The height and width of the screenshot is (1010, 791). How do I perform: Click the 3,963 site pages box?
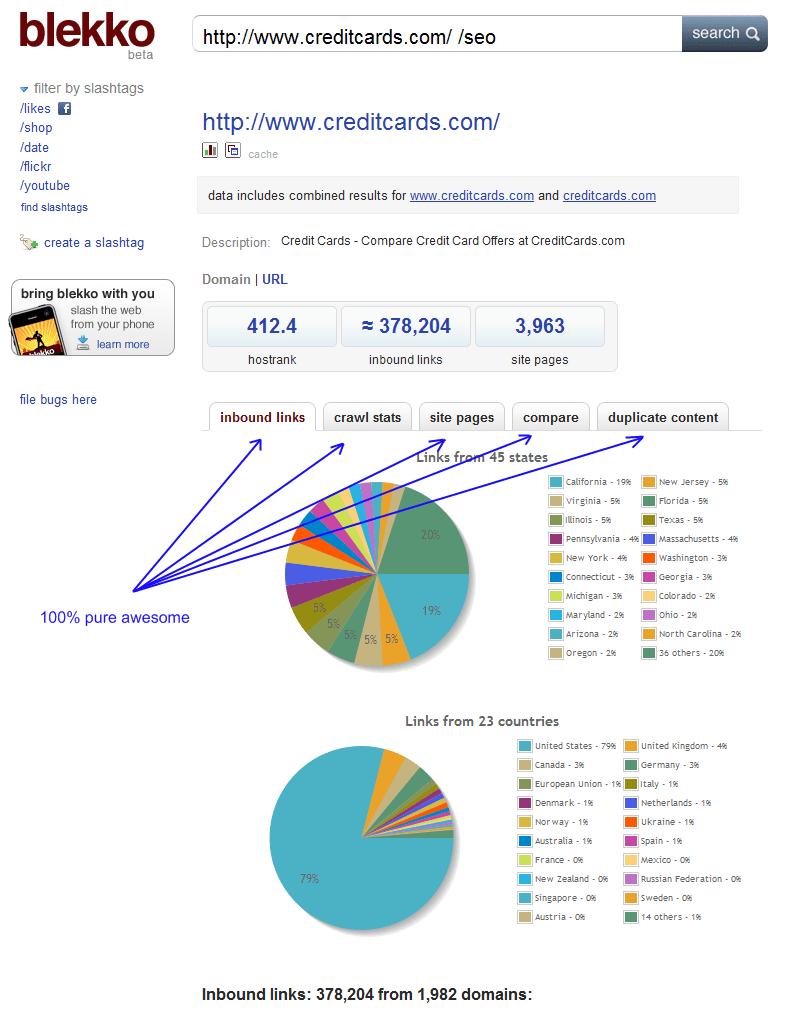click(x=540, y=327)
